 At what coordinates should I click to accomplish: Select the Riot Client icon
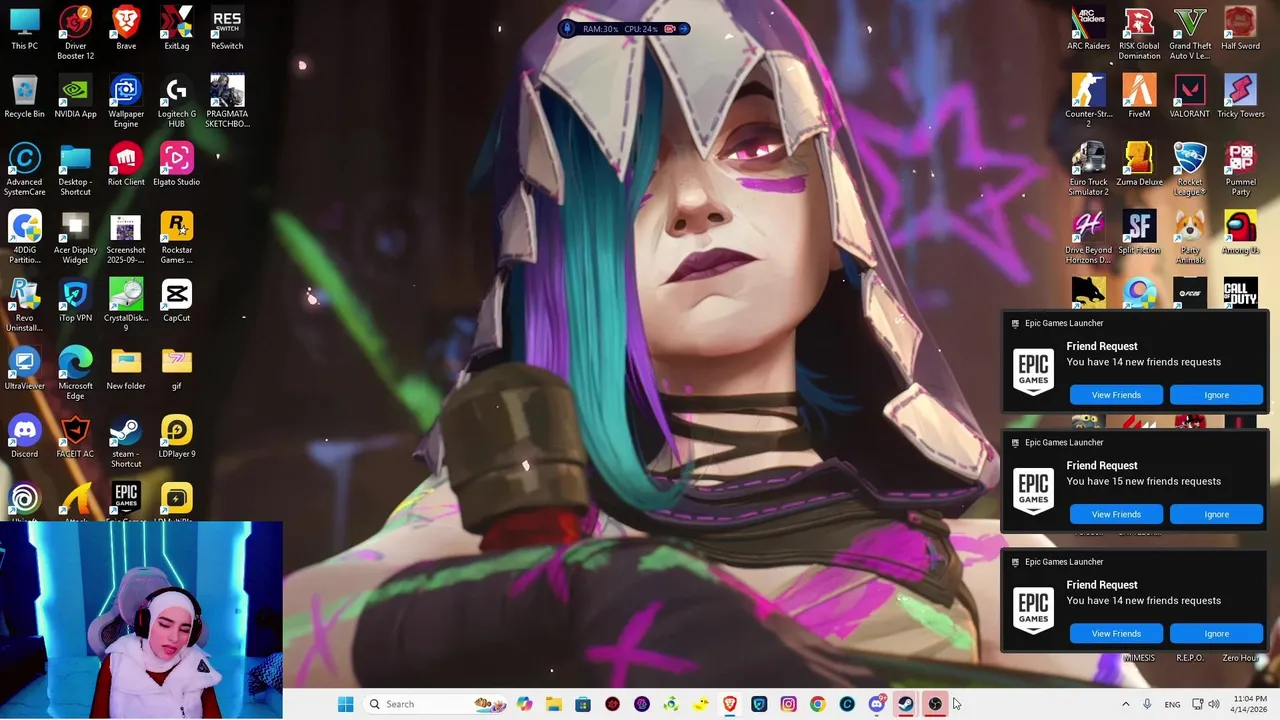click(126, 165)
